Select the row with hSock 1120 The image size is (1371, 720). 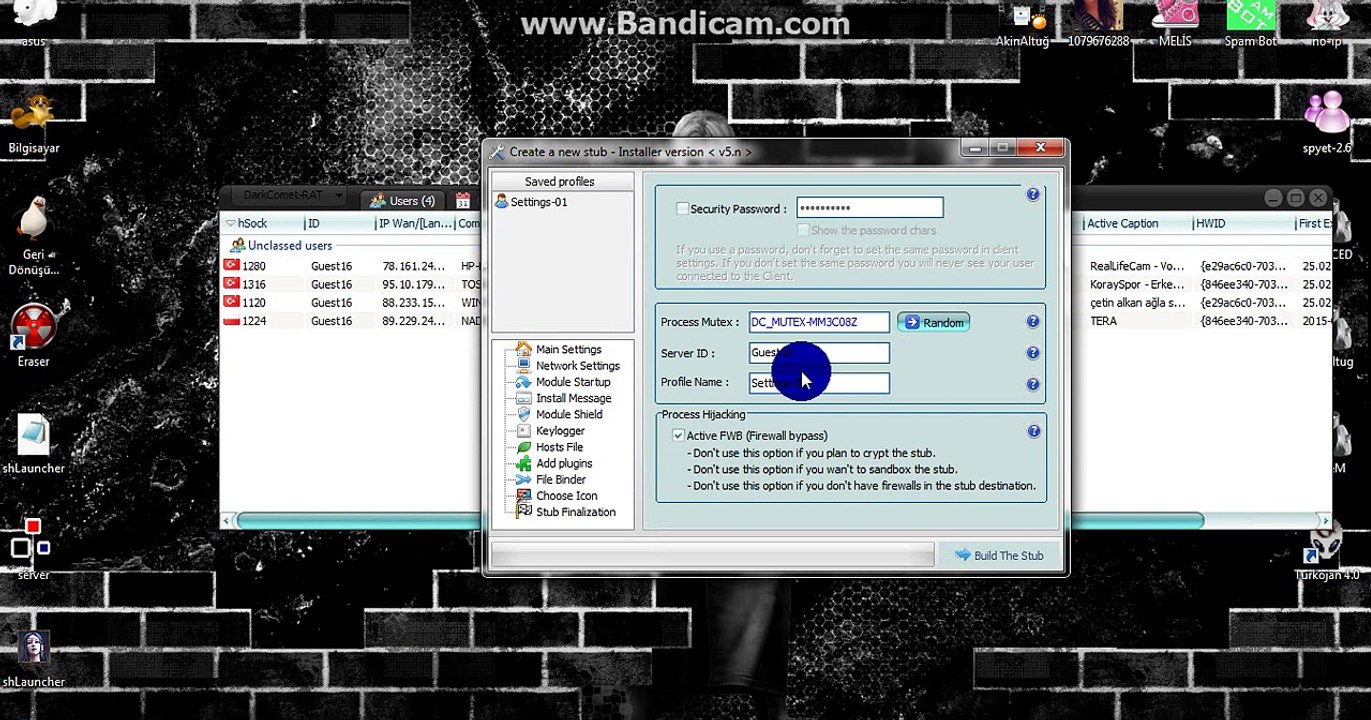coord(351,303)
